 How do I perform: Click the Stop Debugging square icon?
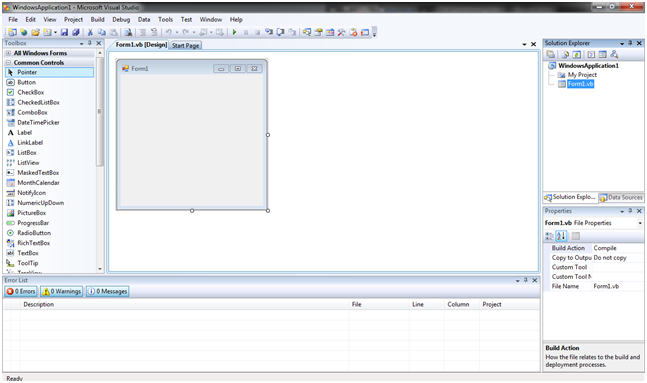(x=257, y=32)
